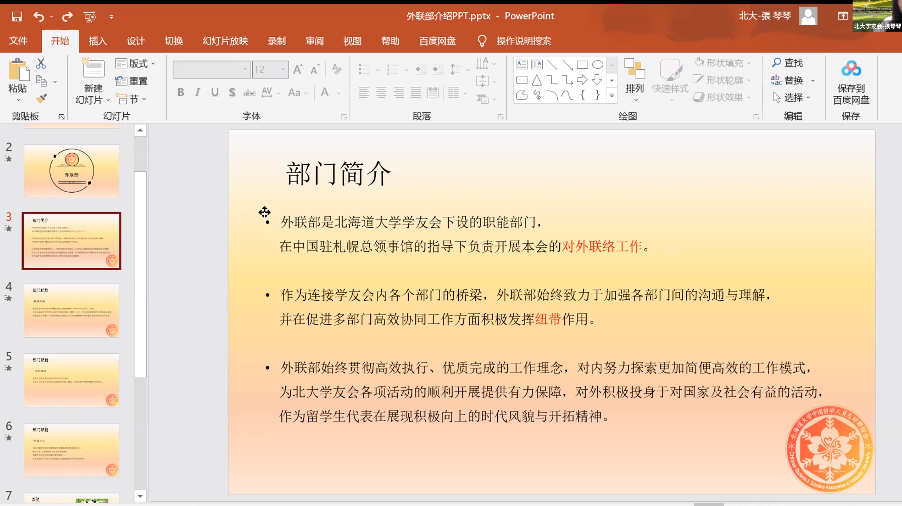This screenshot has width=902, height=506.
Task: Toggle text shadow S button
Action: tap(232, 92)
